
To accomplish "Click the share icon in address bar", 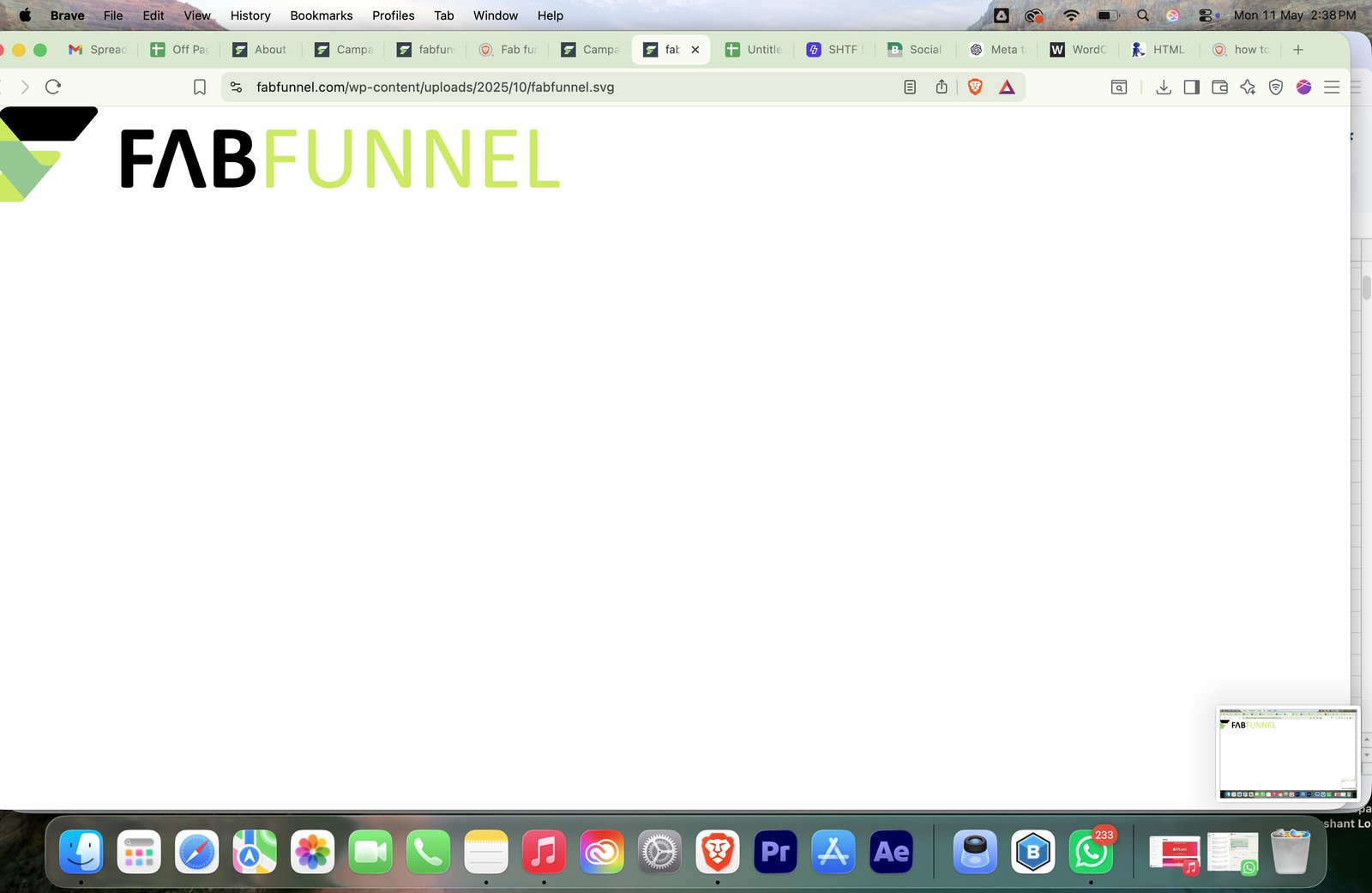I will point(942,87).
